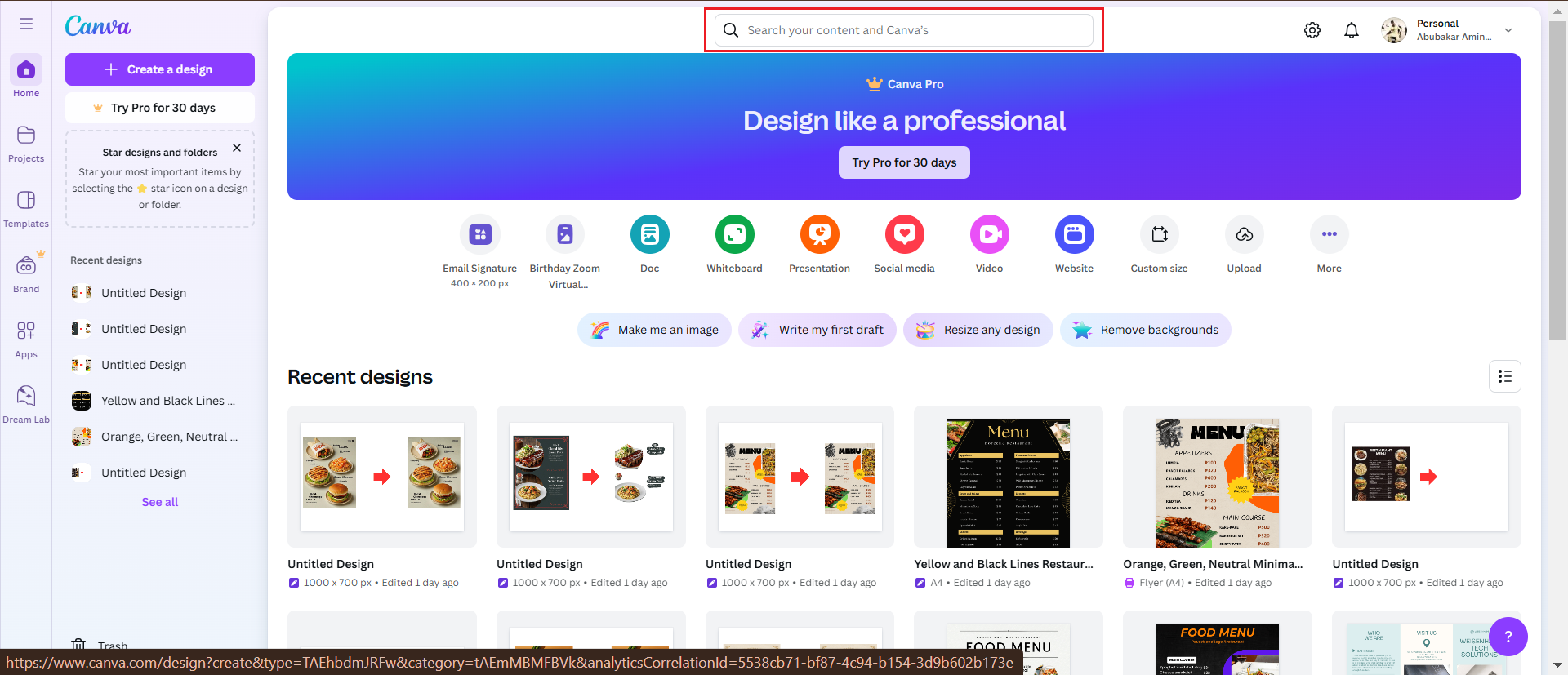This screenshot has height=675, width=1568.
Task: Open first Untitled Design in sidebar list
Action: pyautogui.click(x=160, y=293)
